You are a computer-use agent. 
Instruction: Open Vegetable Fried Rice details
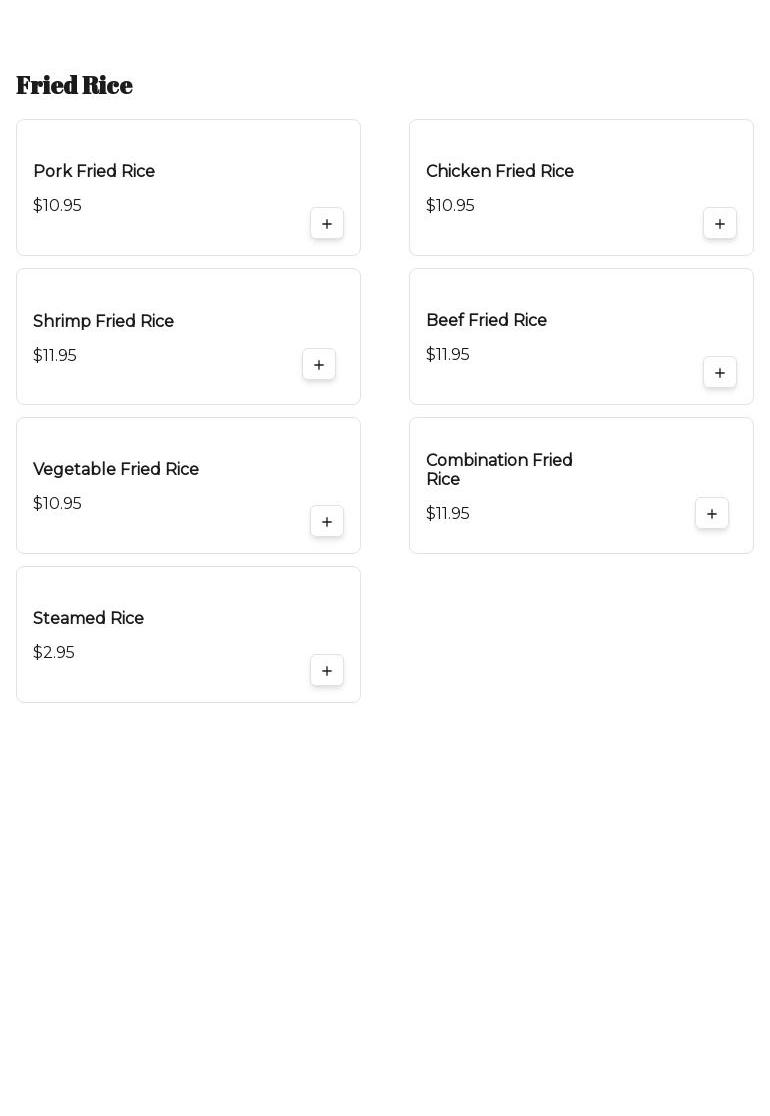[x=116, y=470]
